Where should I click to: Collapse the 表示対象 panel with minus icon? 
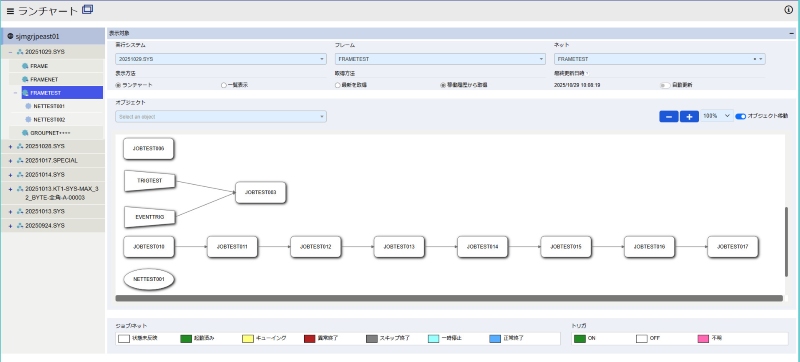click(x=792, y=33)
